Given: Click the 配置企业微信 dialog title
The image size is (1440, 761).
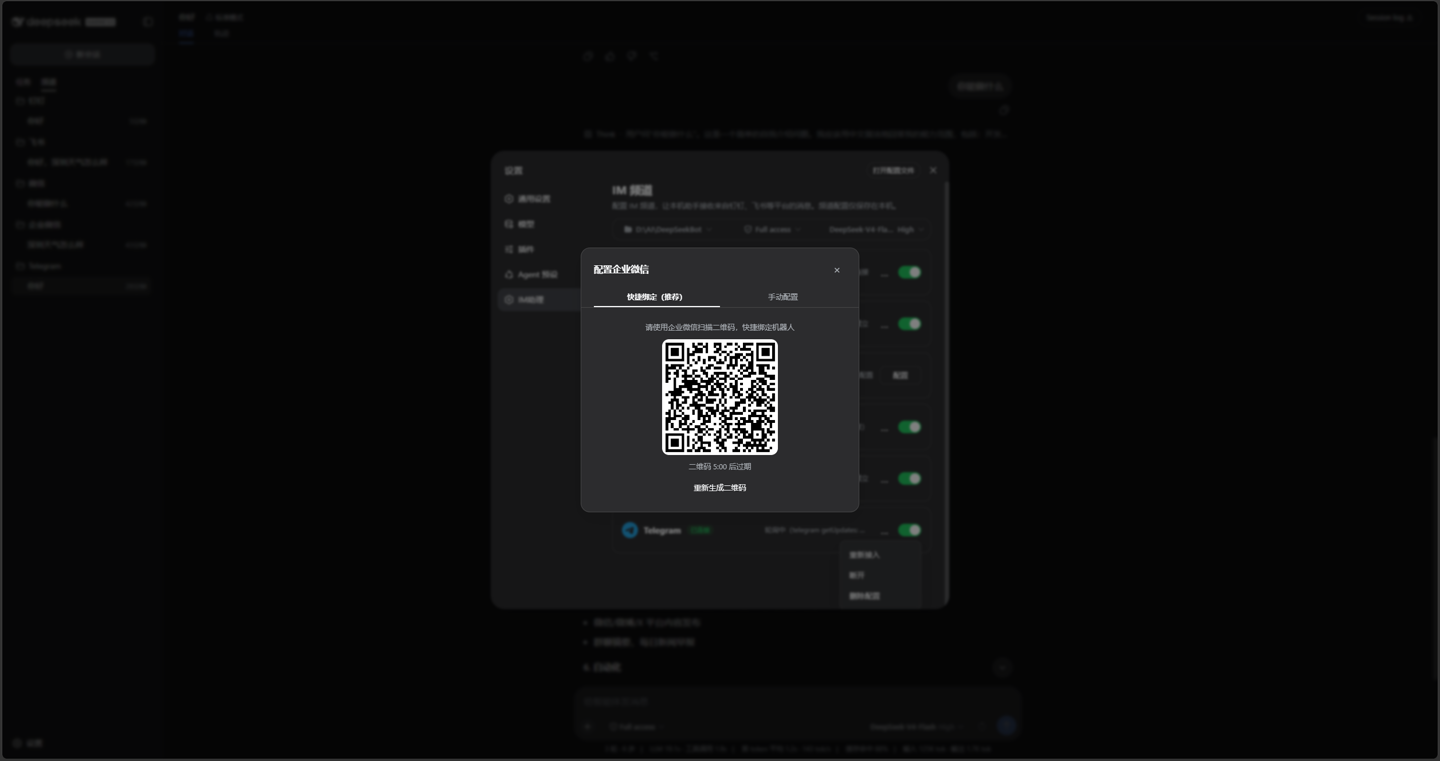Looking at the screenshot, I should 621,270.
